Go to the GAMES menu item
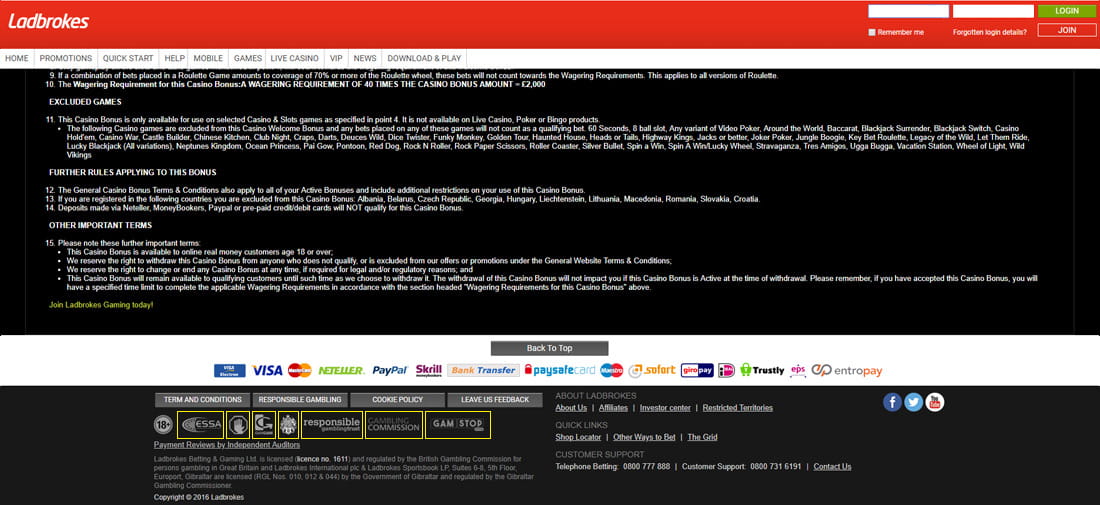 click(248, 58)
